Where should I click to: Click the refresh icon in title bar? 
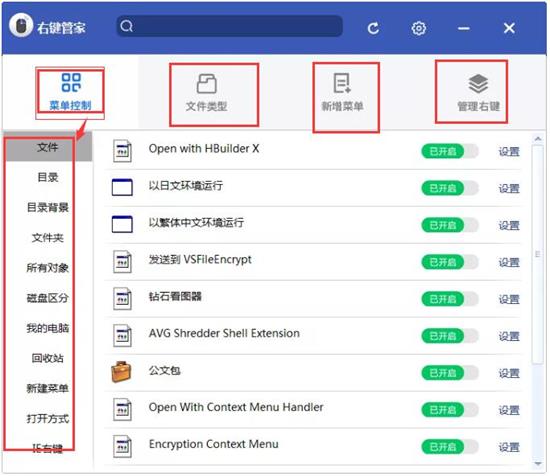pyautogui.click(x=373, y=28)
